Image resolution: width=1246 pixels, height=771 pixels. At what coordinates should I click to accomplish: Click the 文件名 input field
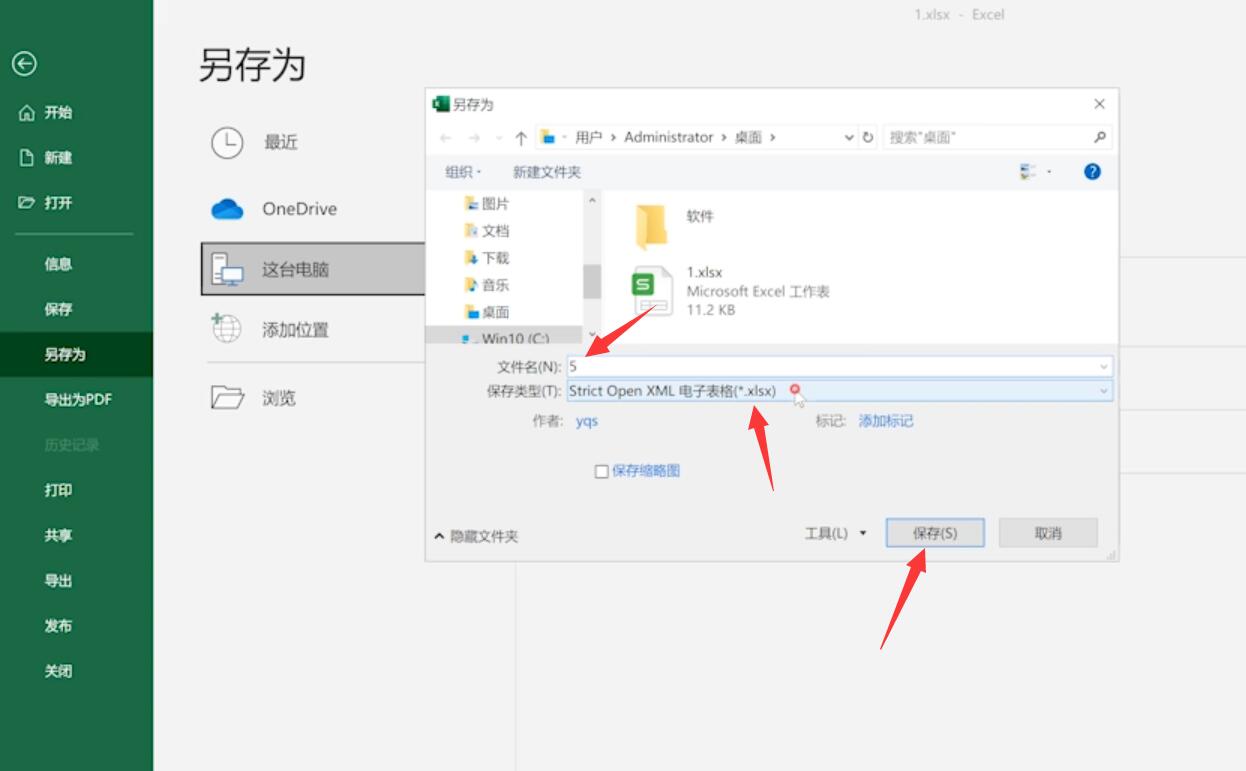839,367
